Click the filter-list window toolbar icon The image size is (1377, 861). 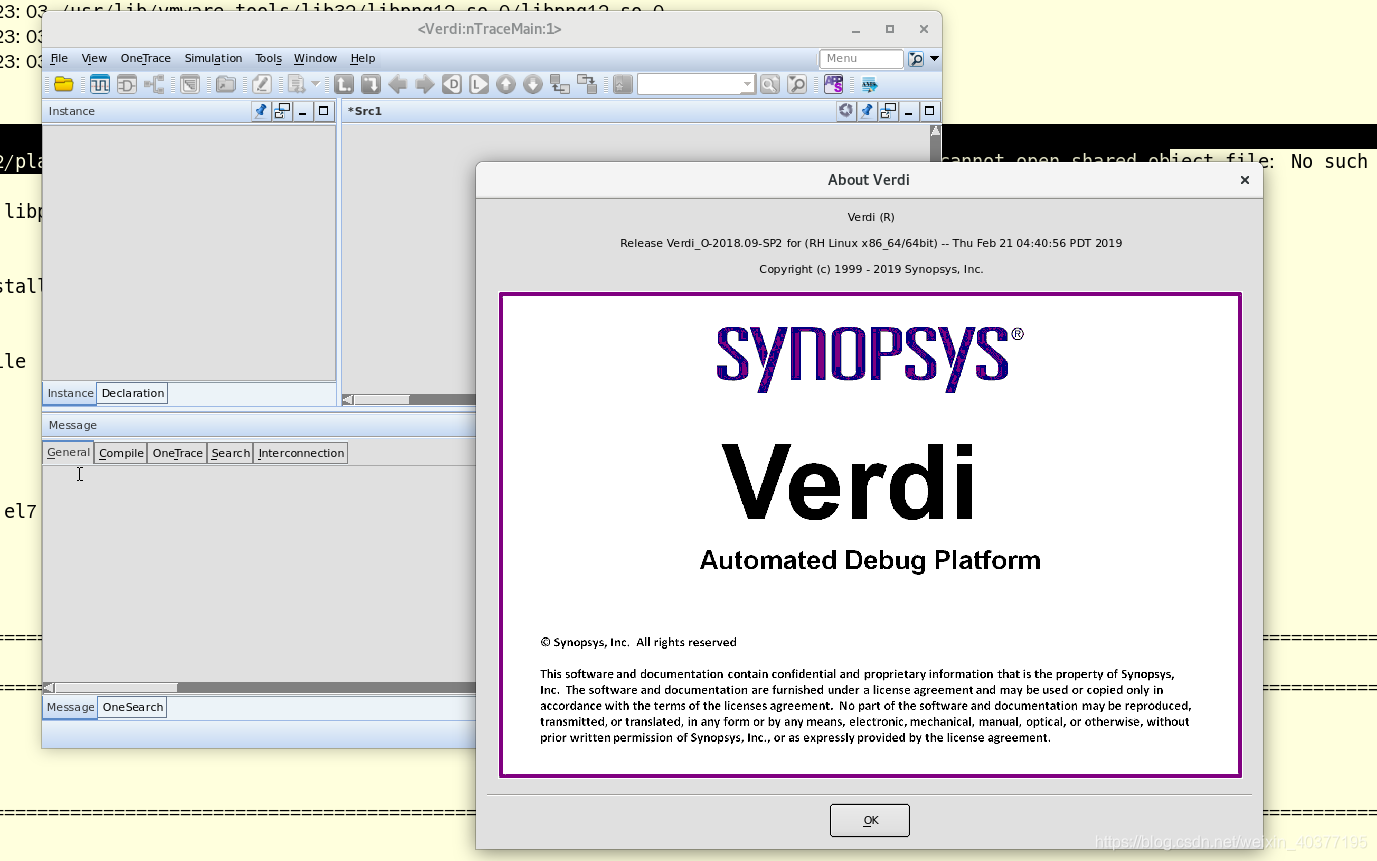click(x=190, y=84)
